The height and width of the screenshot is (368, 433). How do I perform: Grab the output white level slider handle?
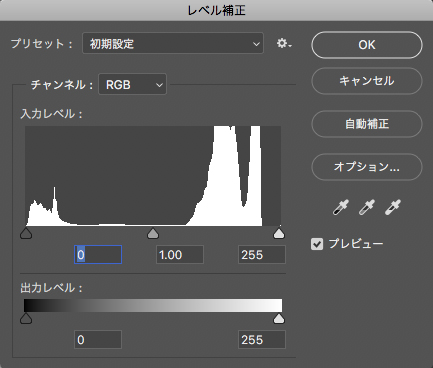[x=279, y=319]
